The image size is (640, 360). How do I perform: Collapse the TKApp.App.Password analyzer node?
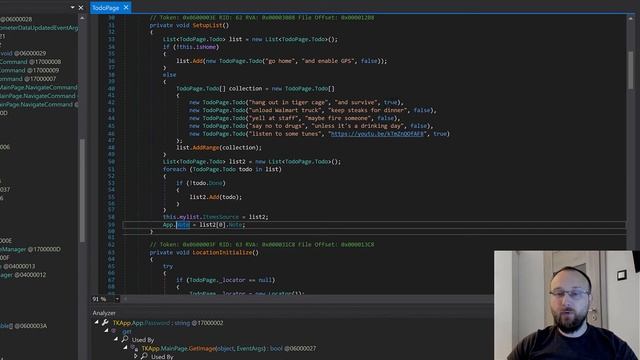97,322
